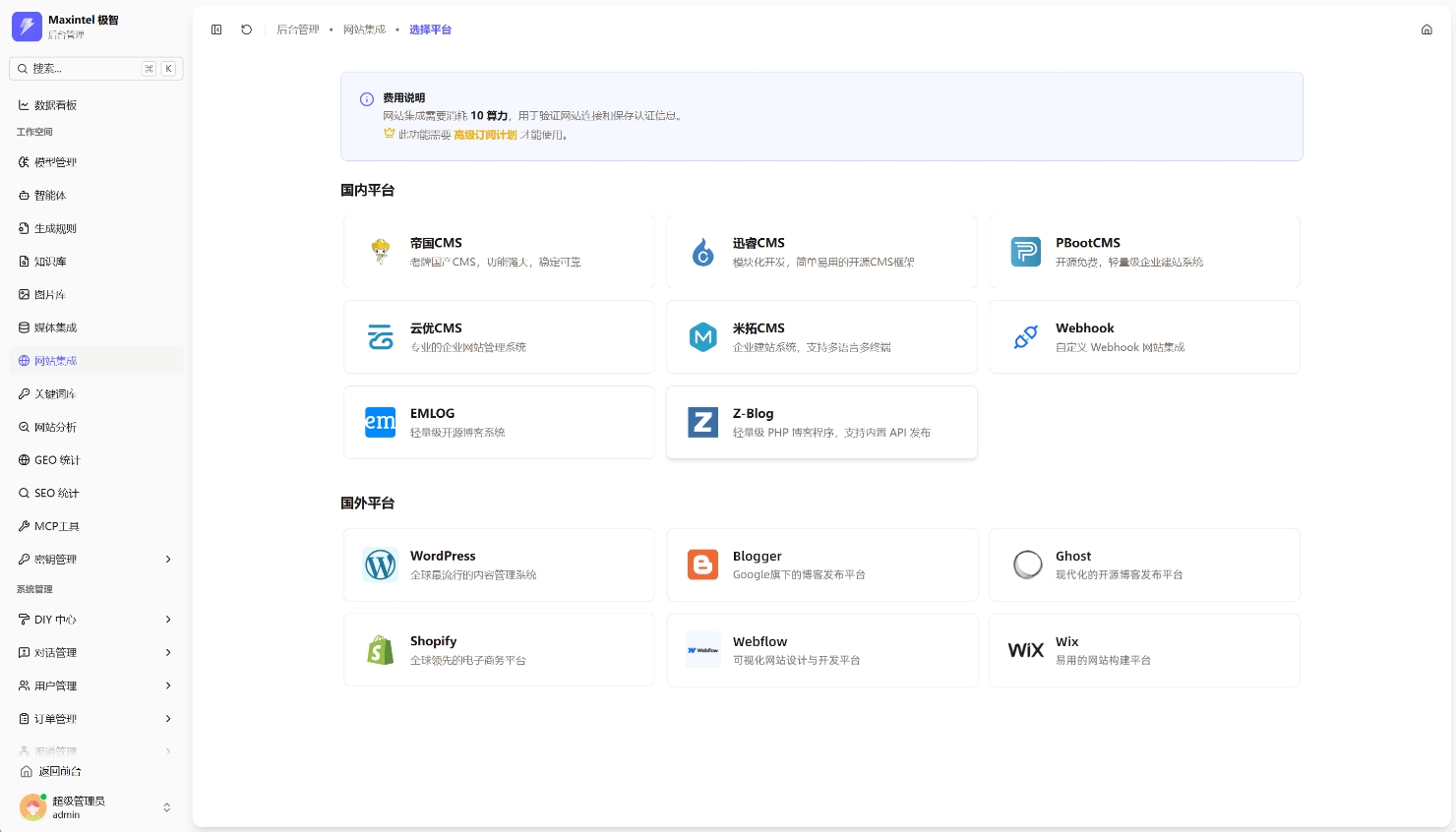Screen dimensions: 1456x832
Task: Choose the Shopify logo card
Action: (381, 650)
